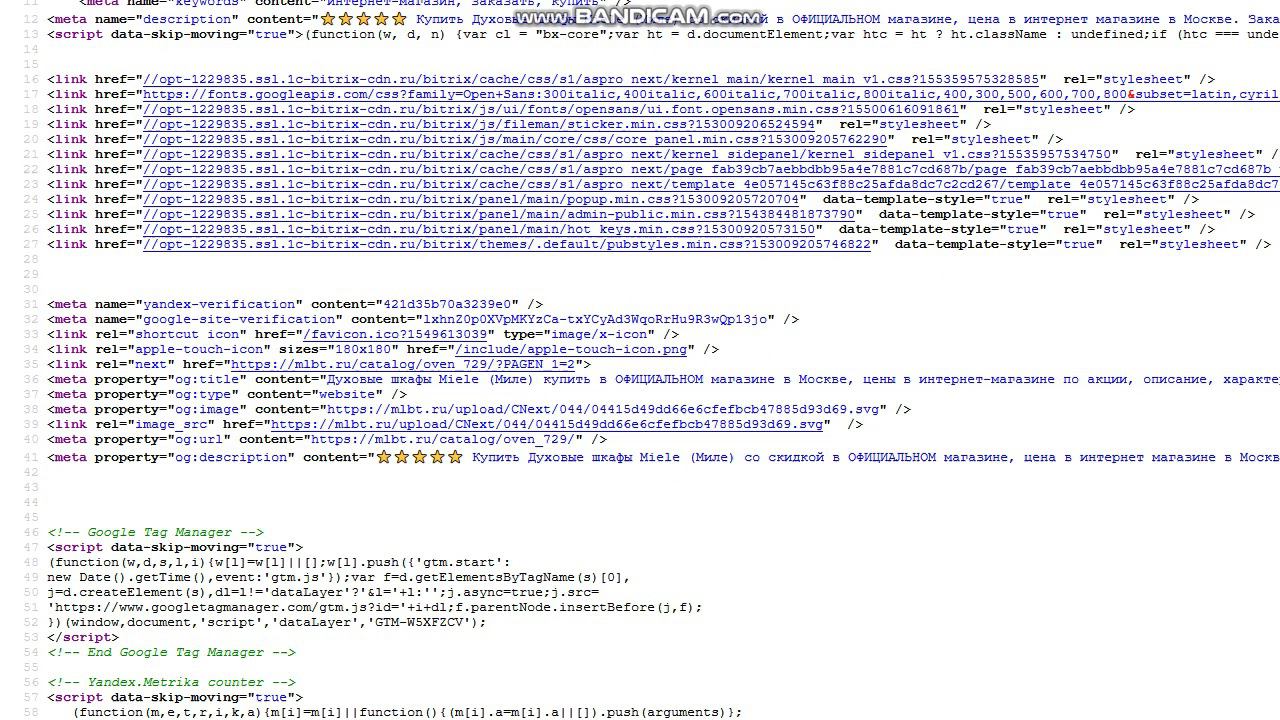Follow the page_fab39cb7 stylesheet link
The height and width of the screenshot is (720, 1280).
711,169
